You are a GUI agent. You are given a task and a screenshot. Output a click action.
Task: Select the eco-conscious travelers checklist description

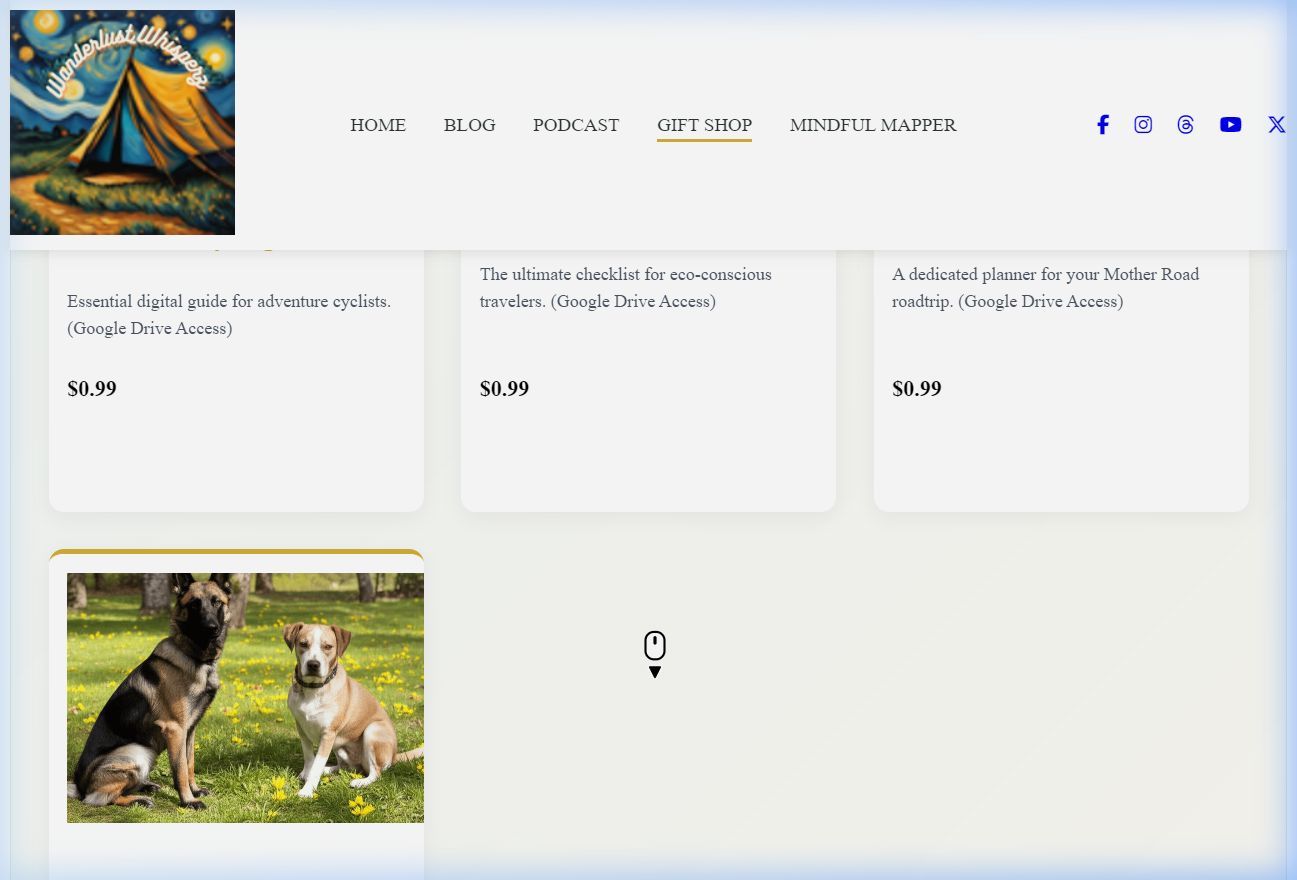click(x=626, y=288)
